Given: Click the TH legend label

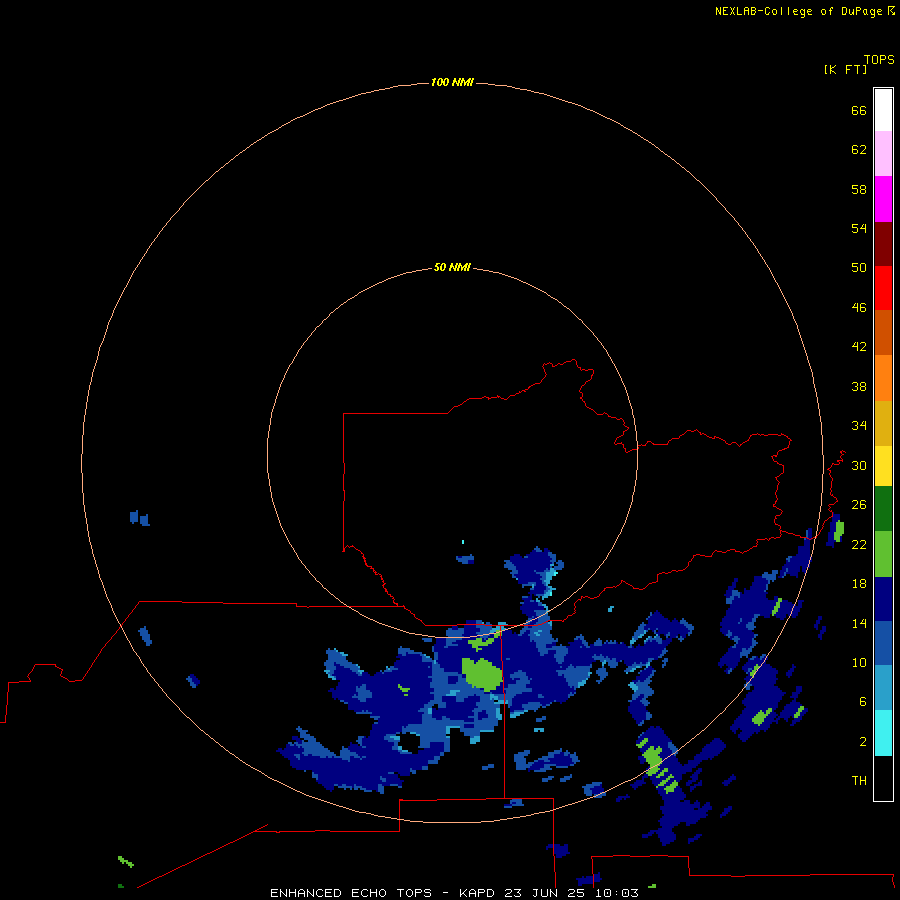Looking at the screenshot, I should click(x=859, y=780).
